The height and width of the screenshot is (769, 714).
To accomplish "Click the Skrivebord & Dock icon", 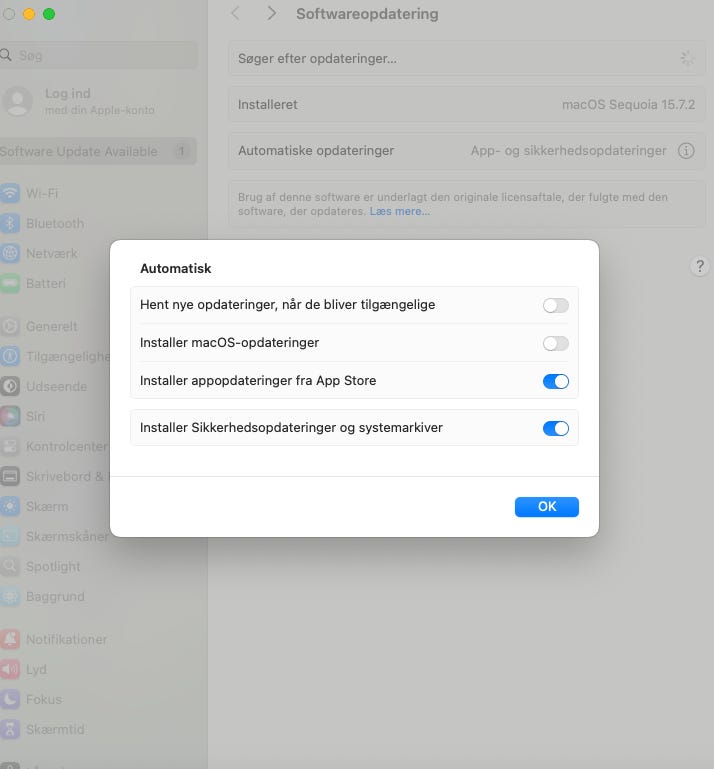I will 10,476.
